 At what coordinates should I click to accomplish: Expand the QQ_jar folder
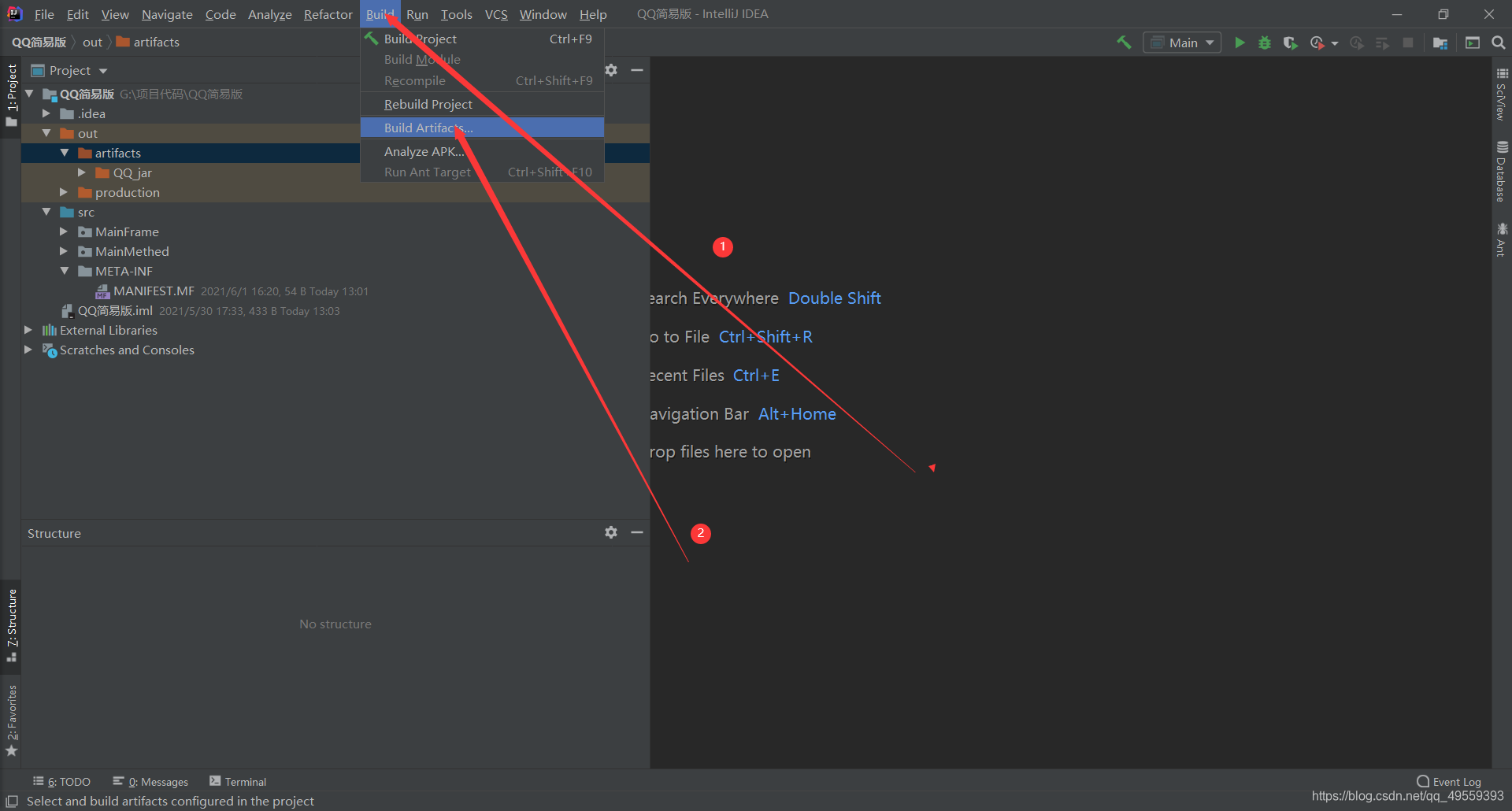pos(82,172)
